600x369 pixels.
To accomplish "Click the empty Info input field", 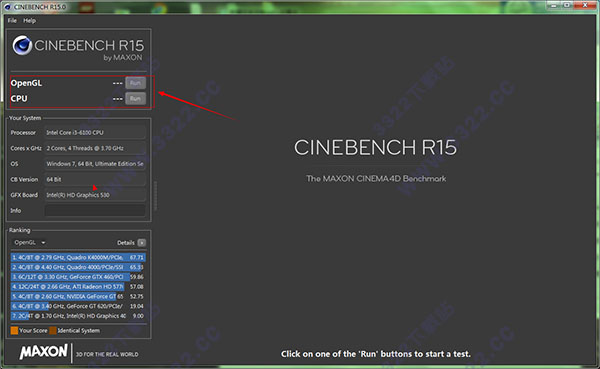I will [95, 211].
